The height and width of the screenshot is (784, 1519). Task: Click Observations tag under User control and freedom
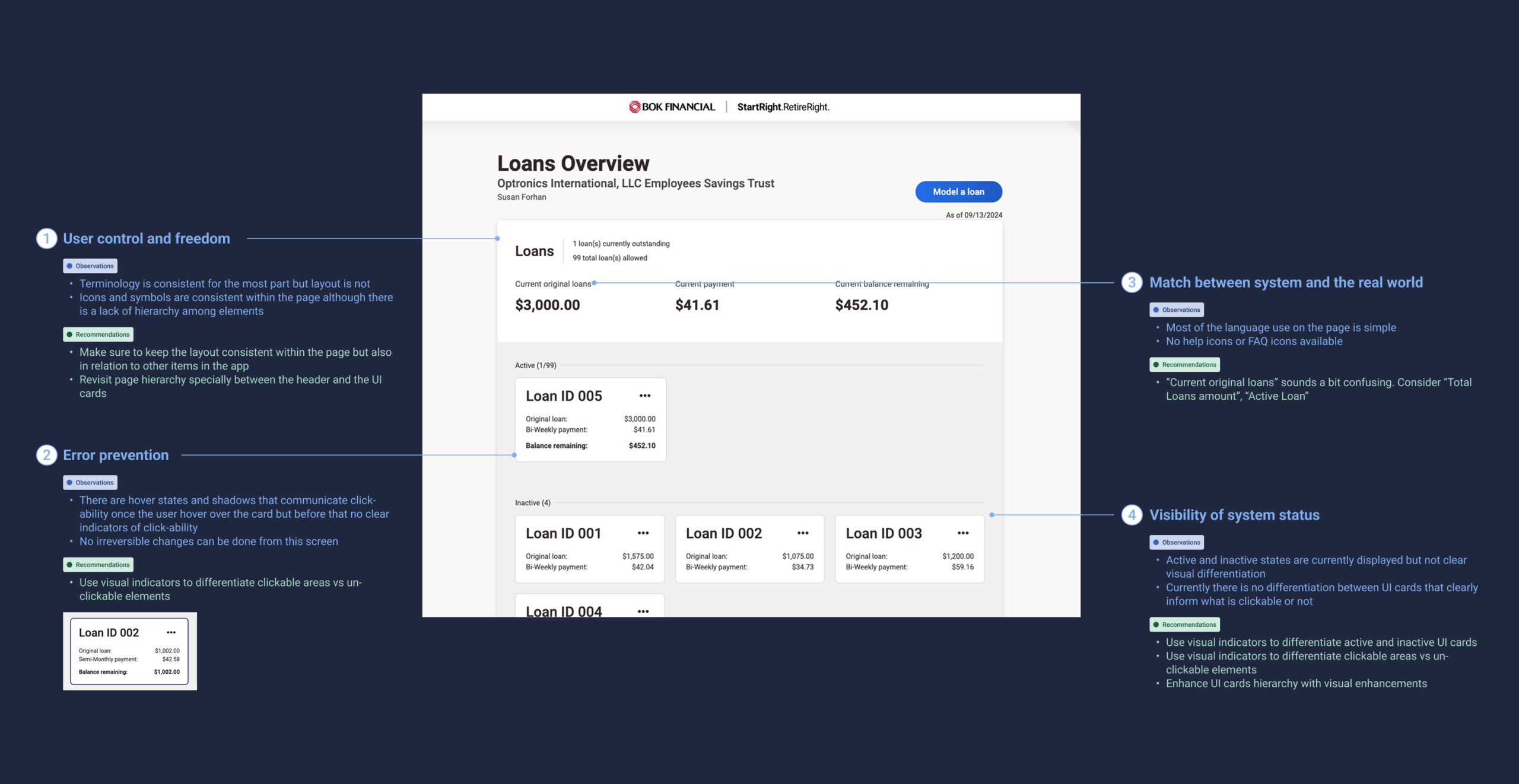pyautogui.click(x=90, y=266)
